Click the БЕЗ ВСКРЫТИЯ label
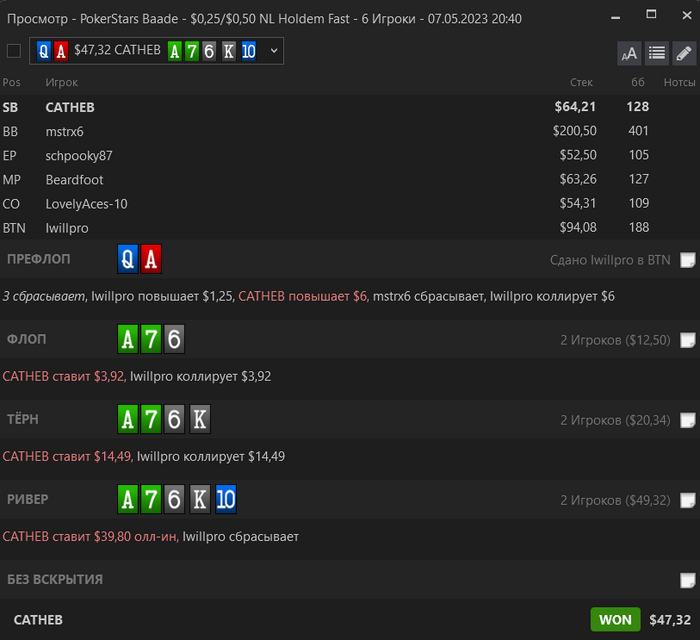 point(55,579)
